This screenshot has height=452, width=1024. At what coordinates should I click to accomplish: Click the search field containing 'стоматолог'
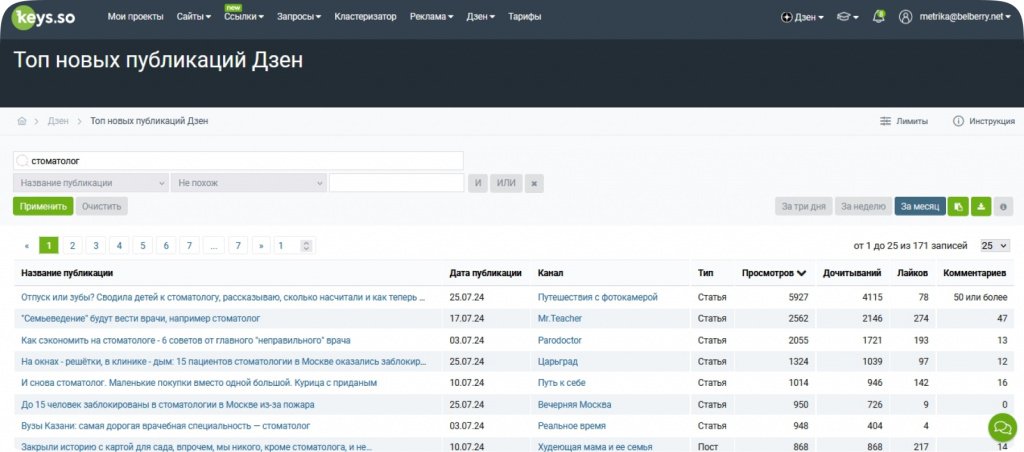pyautogui.click(x=238, y=160)
